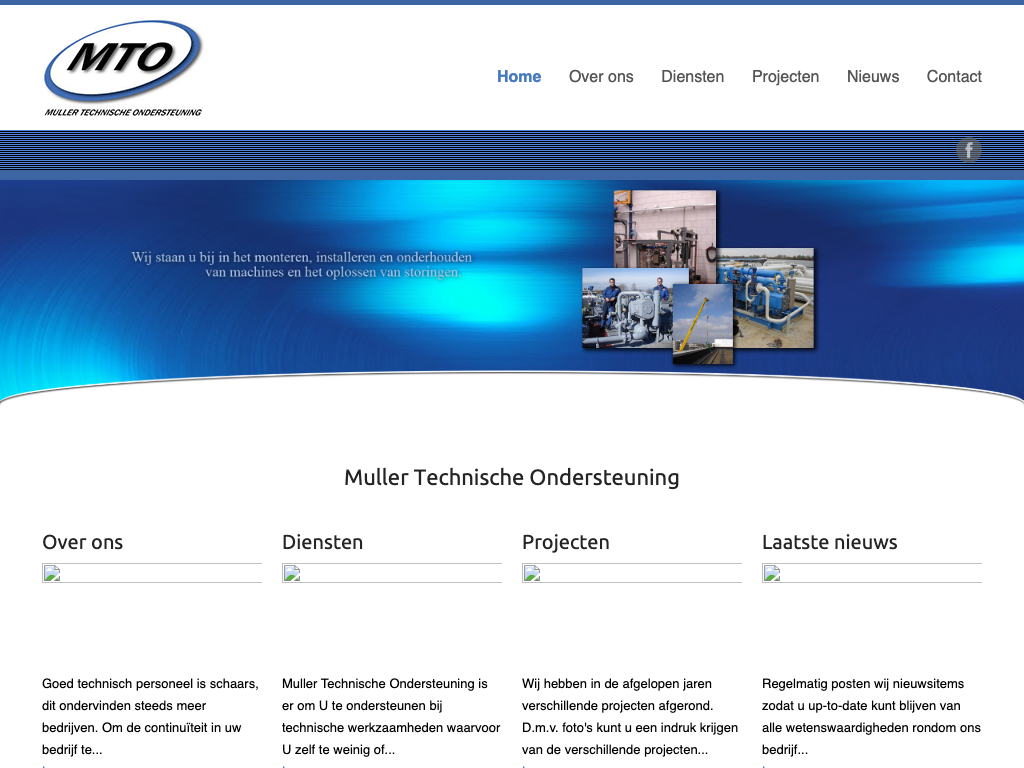Click broken image icon under Diensten
This screenshot has width=1024, height=768.
(292, 574)
